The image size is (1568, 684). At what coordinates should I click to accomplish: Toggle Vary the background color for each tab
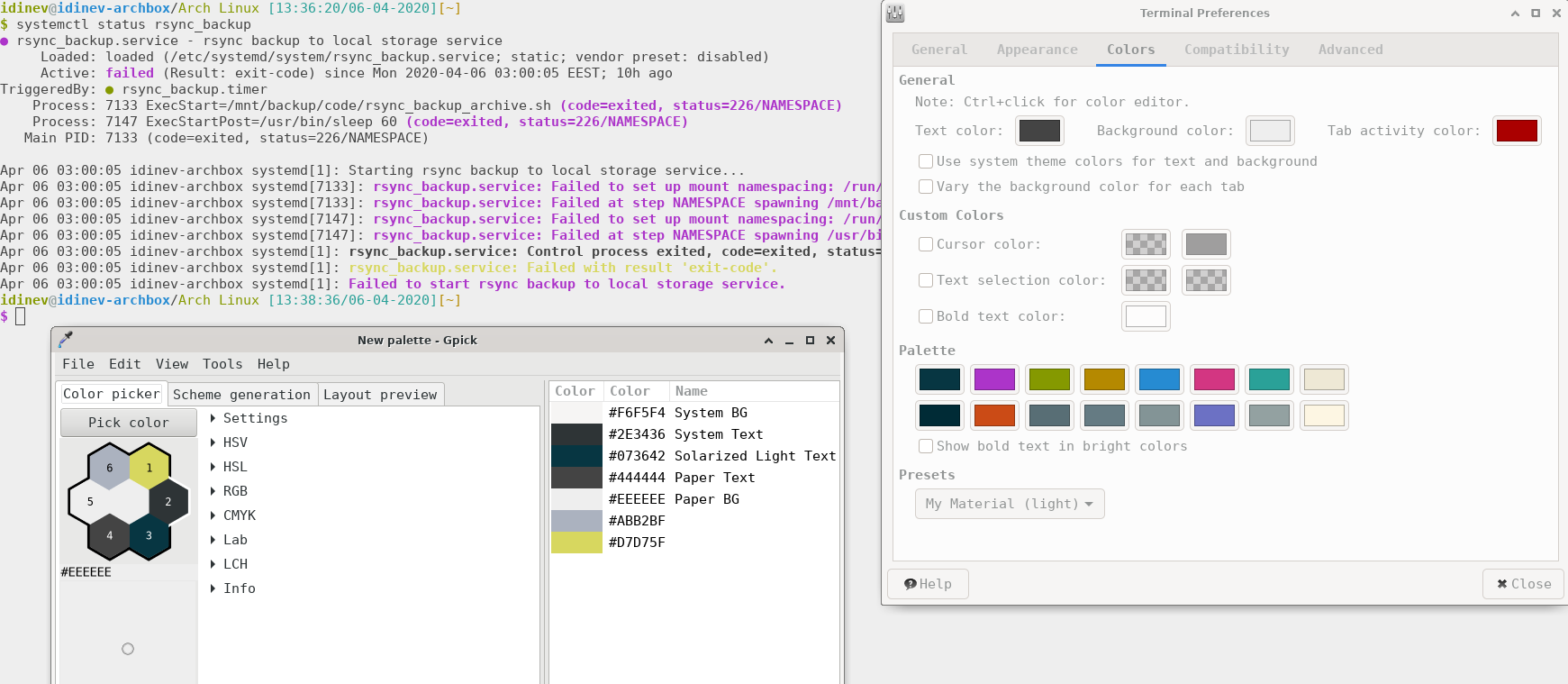(926, 187)
